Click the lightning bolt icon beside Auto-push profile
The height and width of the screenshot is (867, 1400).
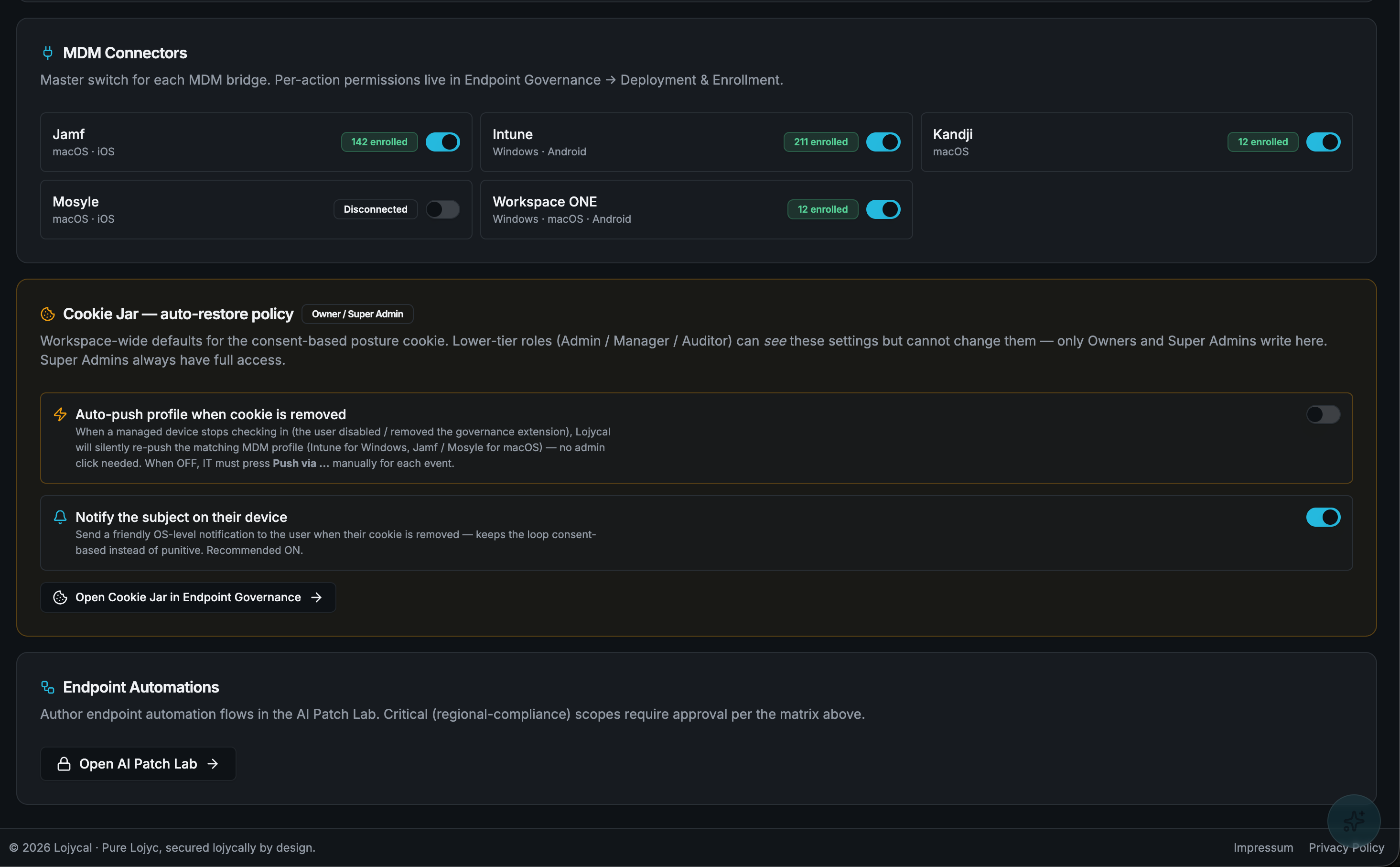point(60,414)
